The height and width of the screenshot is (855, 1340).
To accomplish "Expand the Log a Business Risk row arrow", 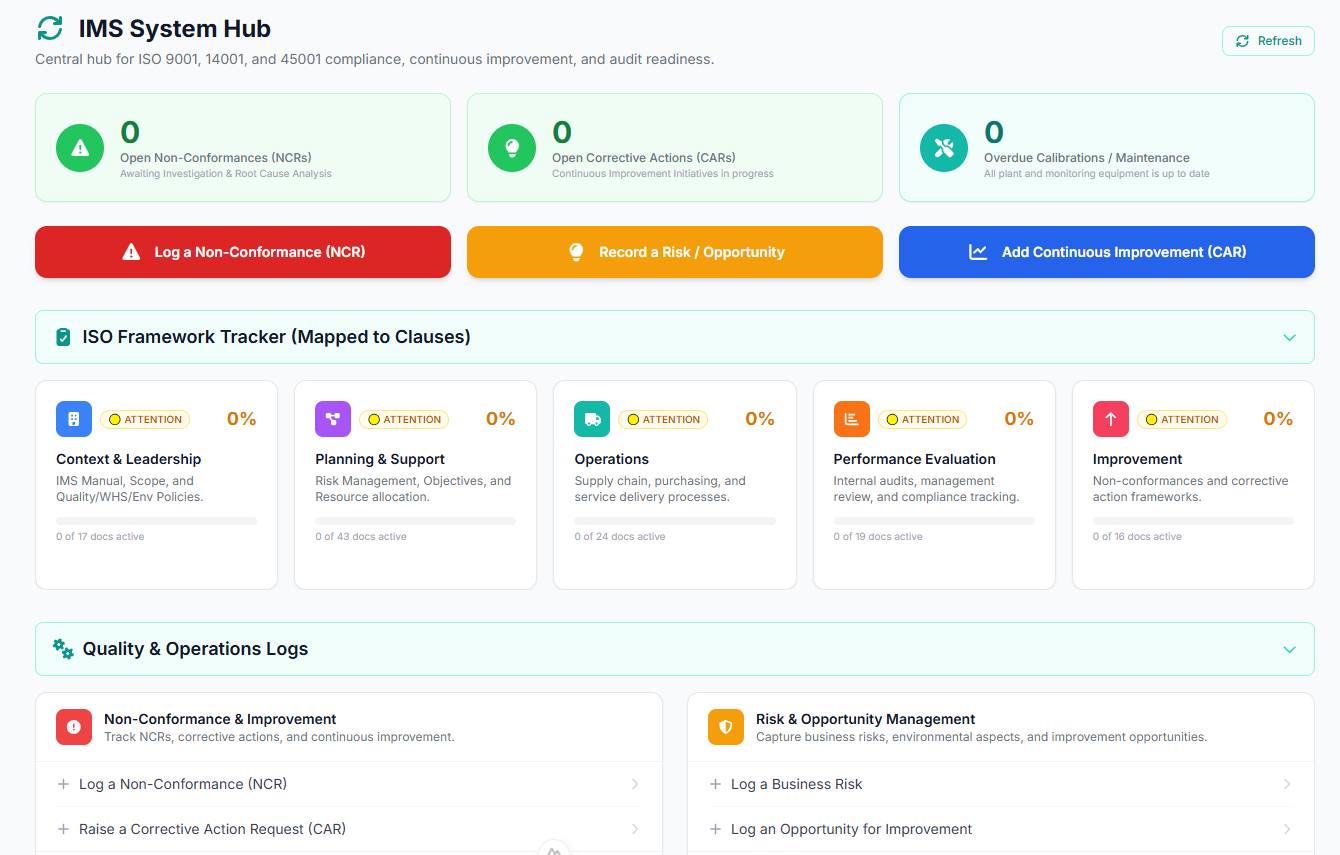I will 1290,784.
